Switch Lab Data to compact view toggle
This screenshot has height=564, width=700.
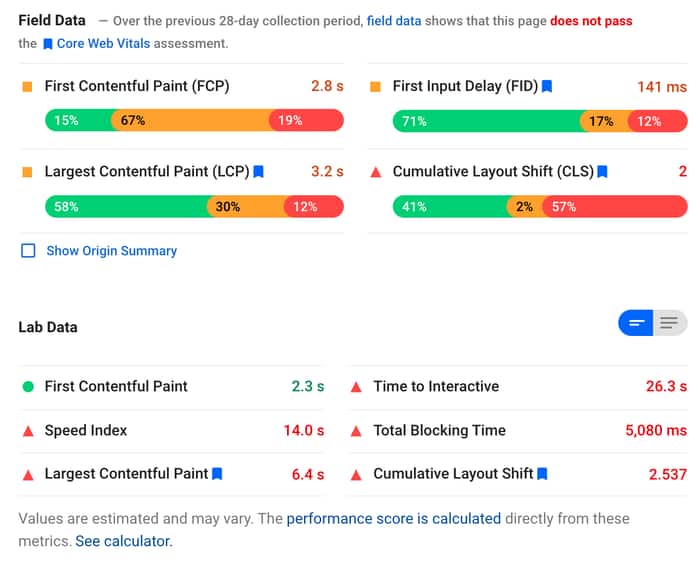(x=636, y=322)
